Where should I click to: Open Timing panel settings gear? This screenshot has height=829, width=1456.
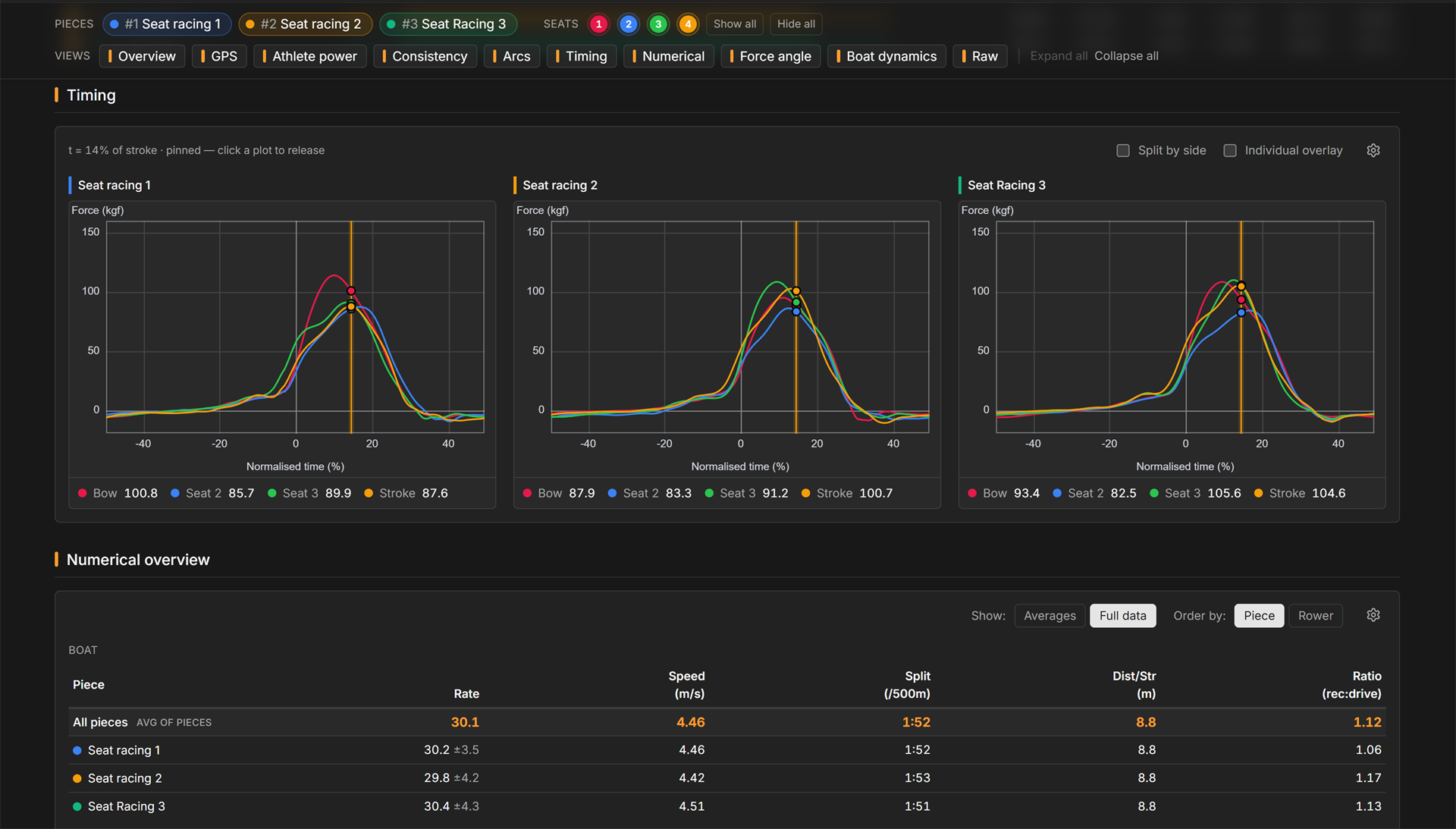1373,150
